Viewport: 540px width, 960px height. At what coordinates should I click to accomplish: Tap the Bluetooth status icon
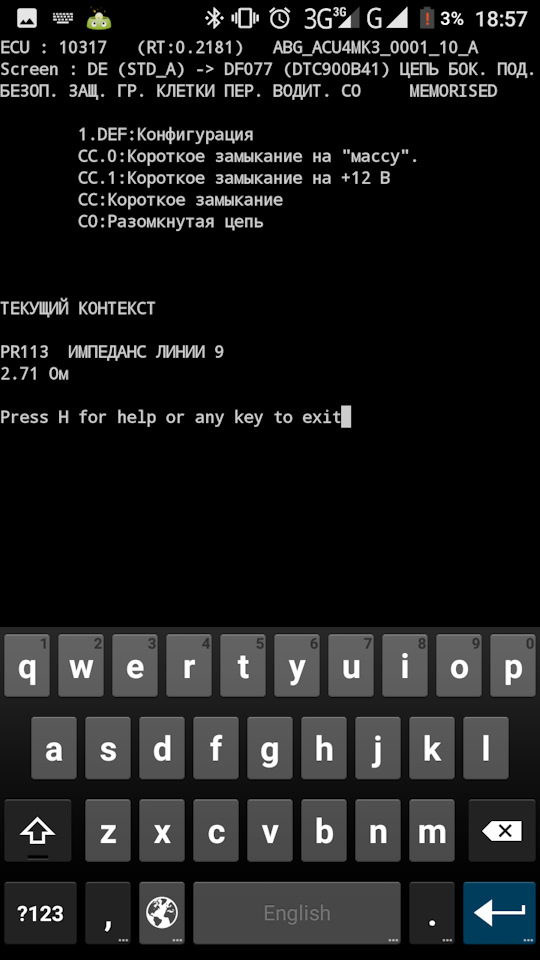click(214, 18)
